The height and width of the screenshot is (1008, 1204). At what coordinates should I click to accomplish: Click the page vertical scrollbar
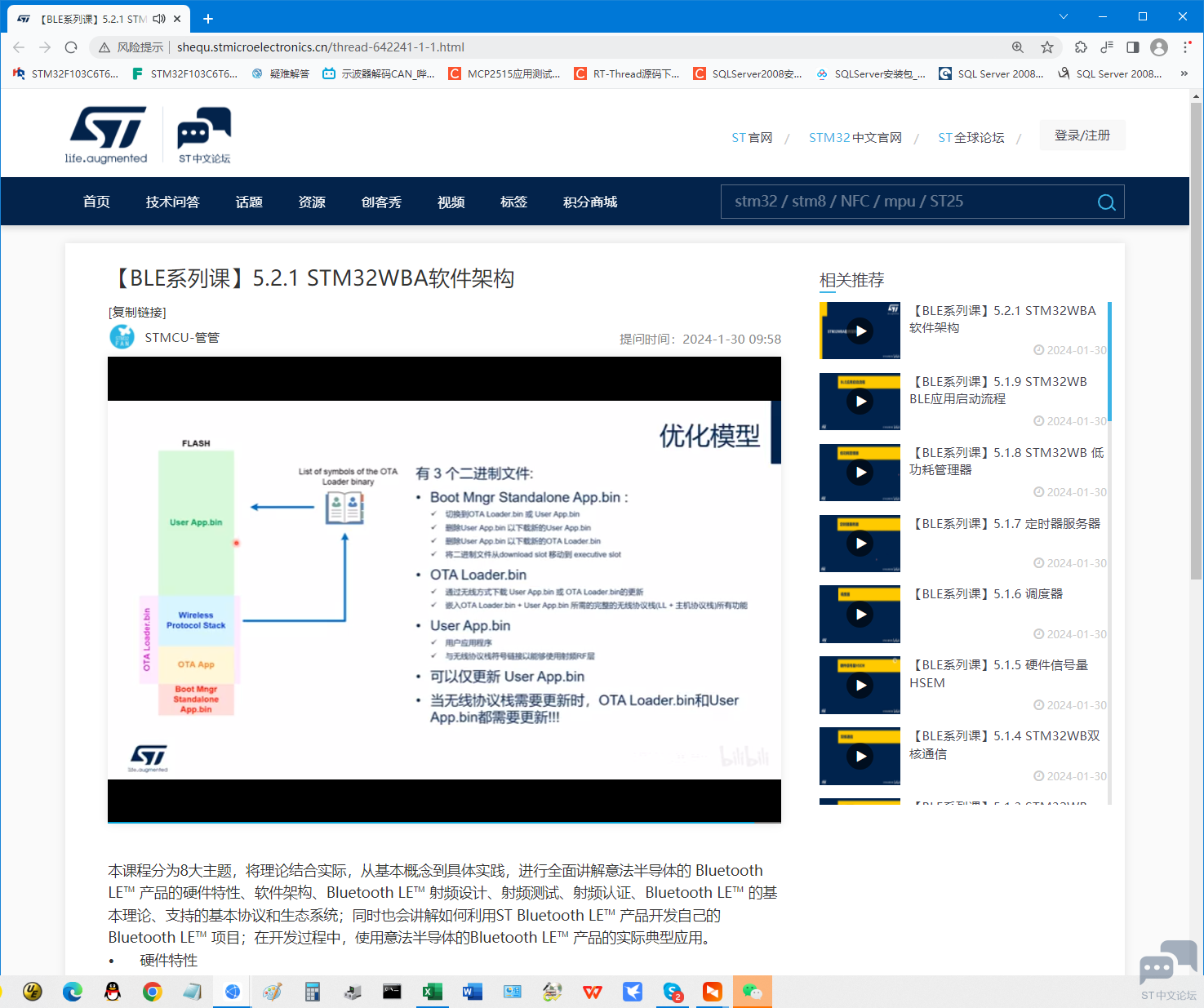click(1196, 343)
